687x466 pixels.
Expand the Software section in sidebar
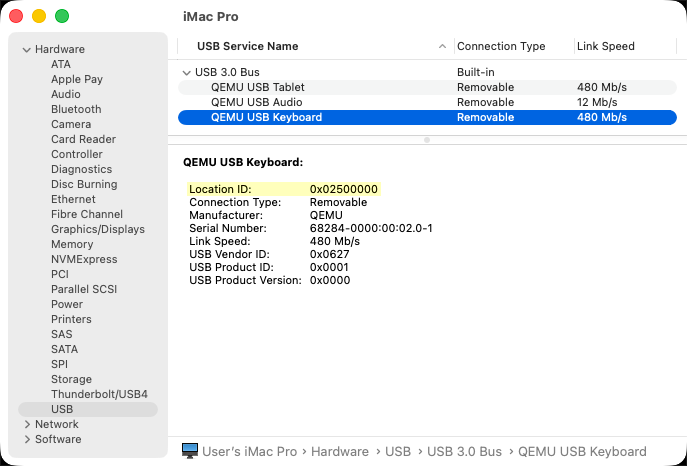[x=27, y=439]
